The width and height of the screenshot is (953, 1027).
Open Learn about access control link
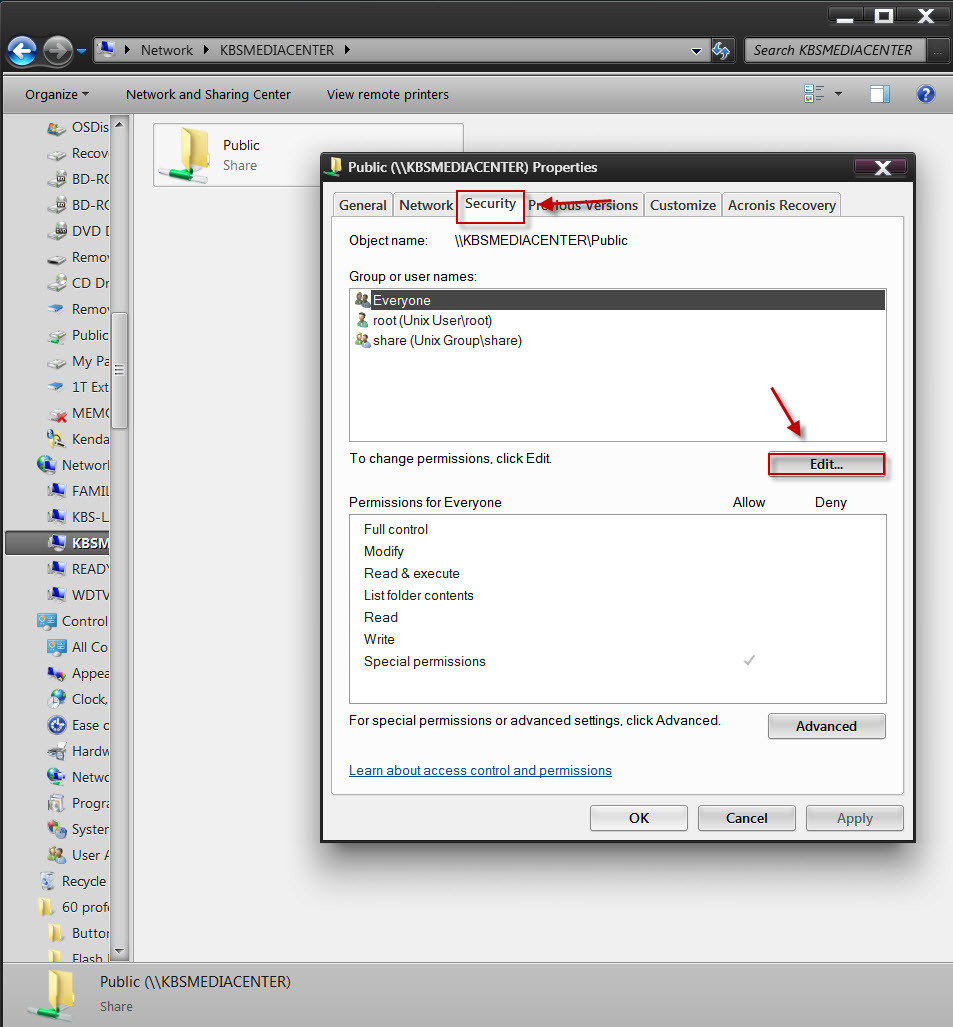(x=480, y=770)
